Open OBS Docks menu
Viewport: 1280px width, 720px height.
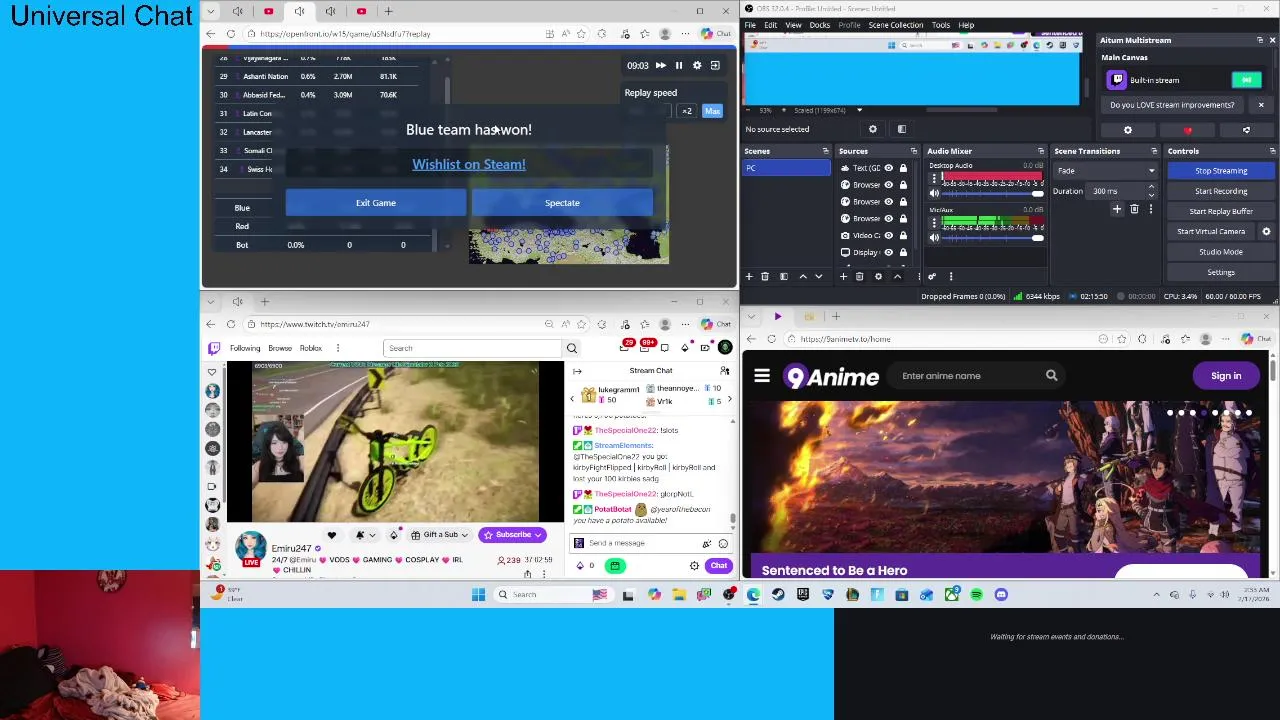click(819, 25)
